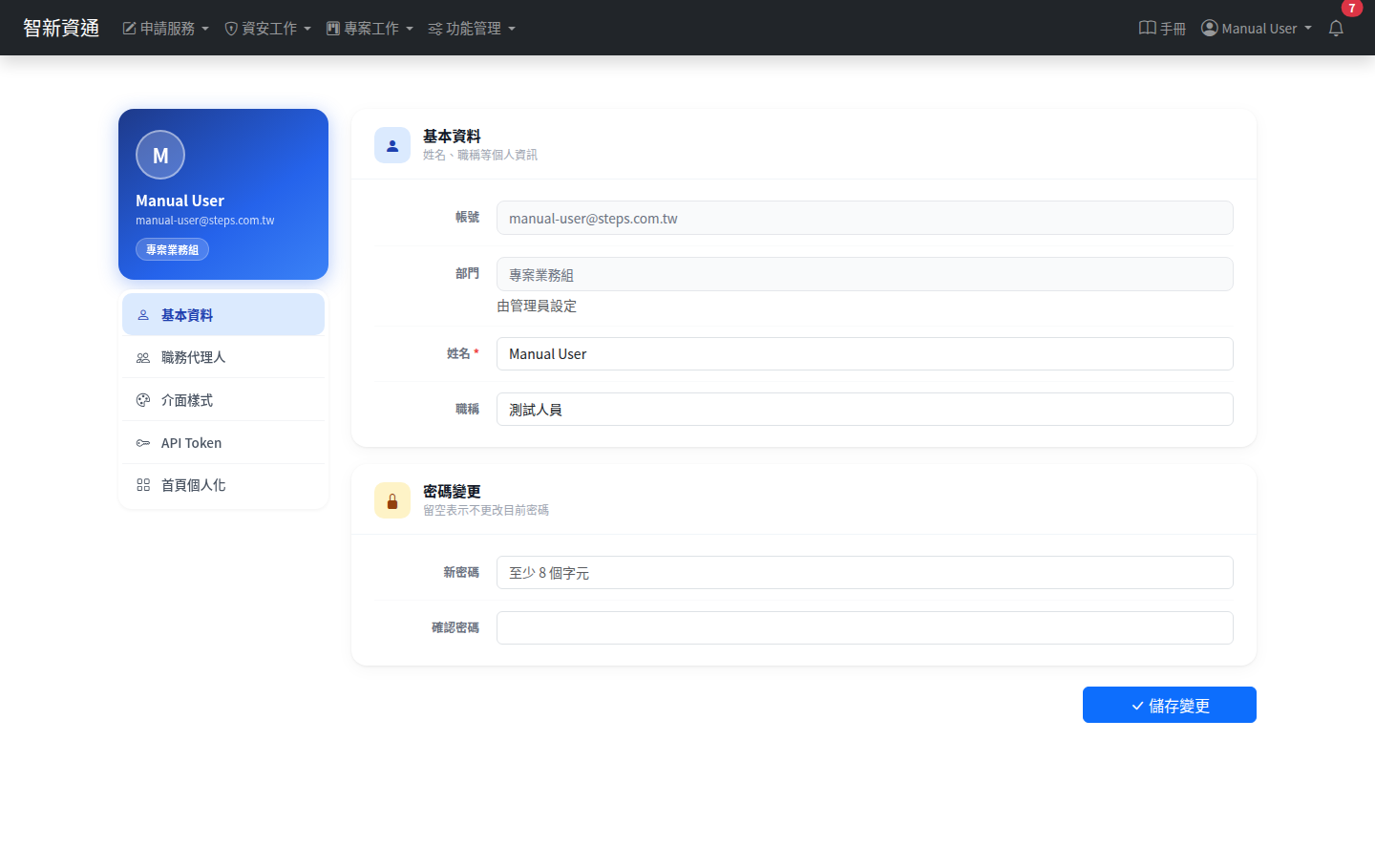Open the 手冊 manual link
Viewport: 1375px width, 868px height.
[1162, 29]
